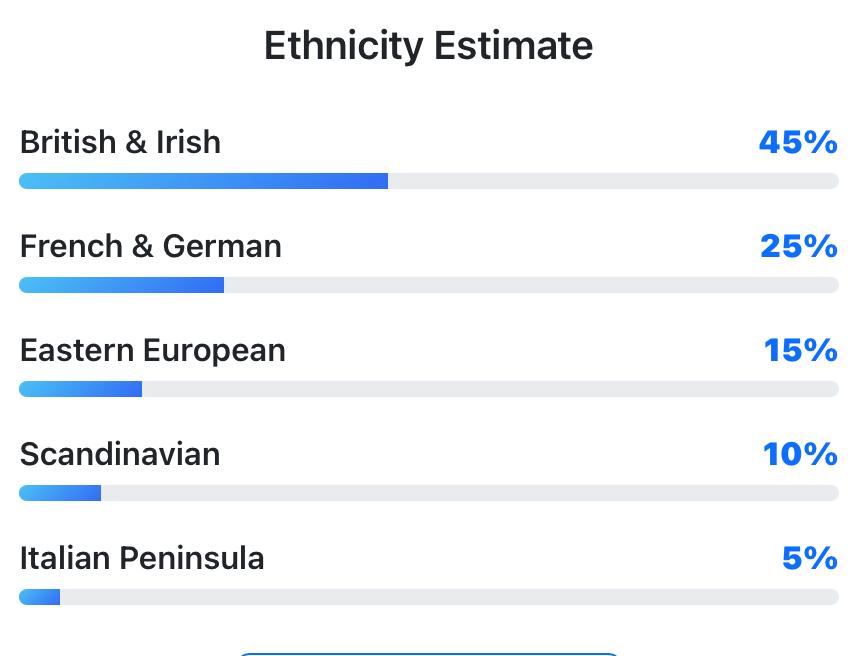Select the French & German label
The image size is (862, 656).
tap(150, 246)
